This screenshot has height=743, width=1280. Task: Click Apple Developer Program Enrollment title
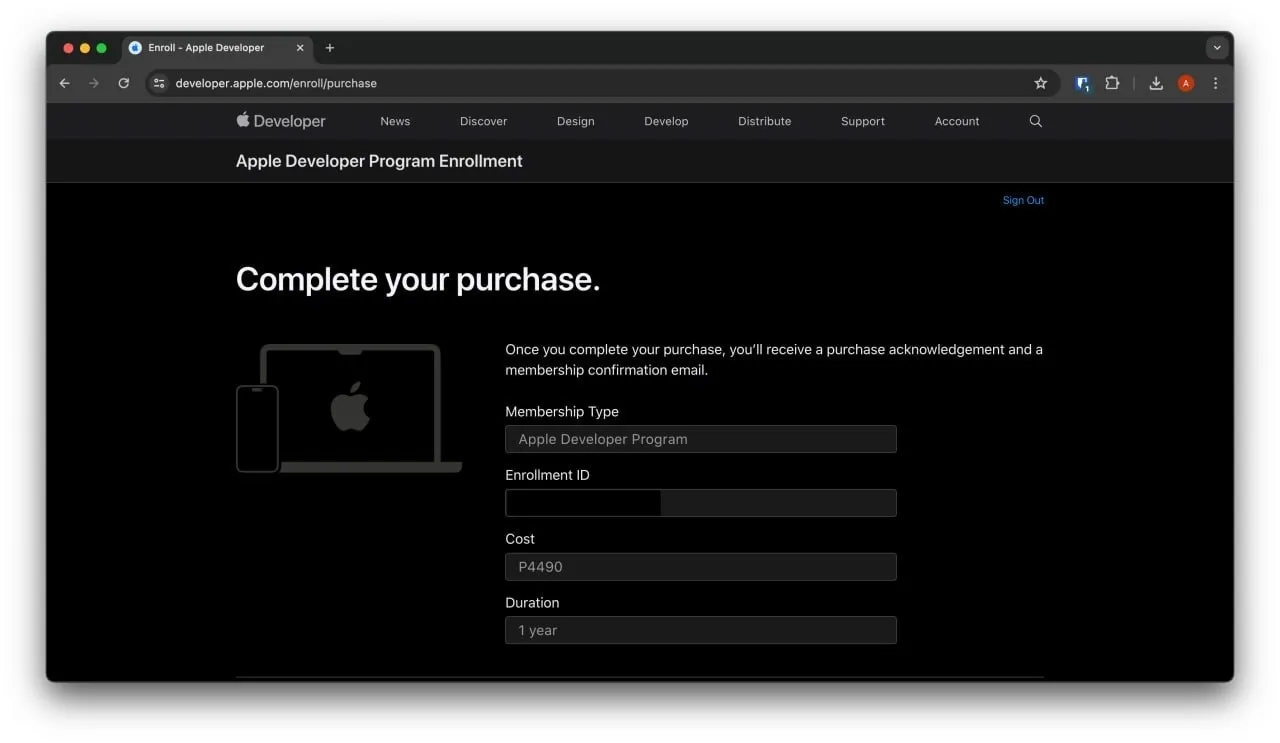pyautogui.click(x=379, y=161)
